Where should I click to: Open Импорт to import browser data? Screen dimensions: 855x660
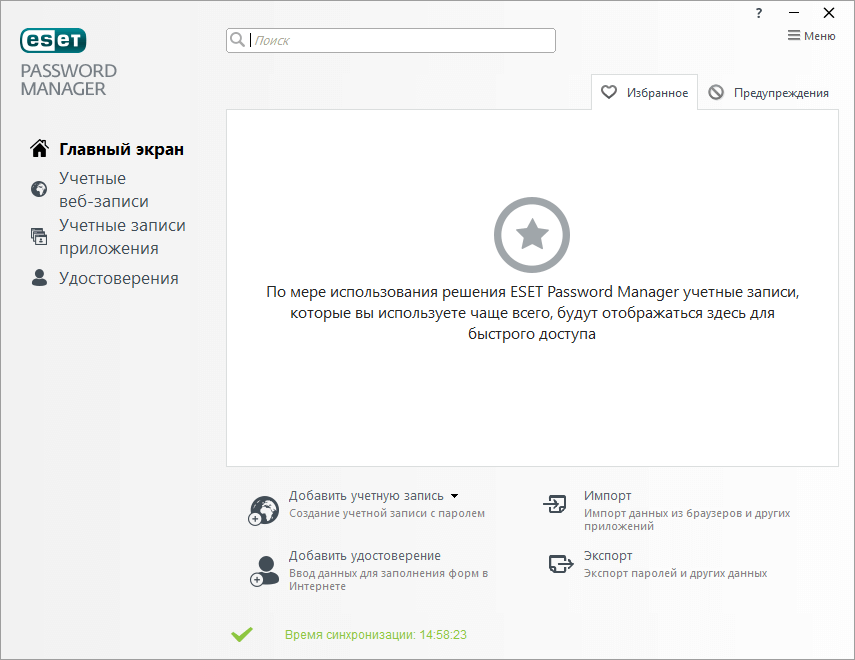tap(607, 494)
